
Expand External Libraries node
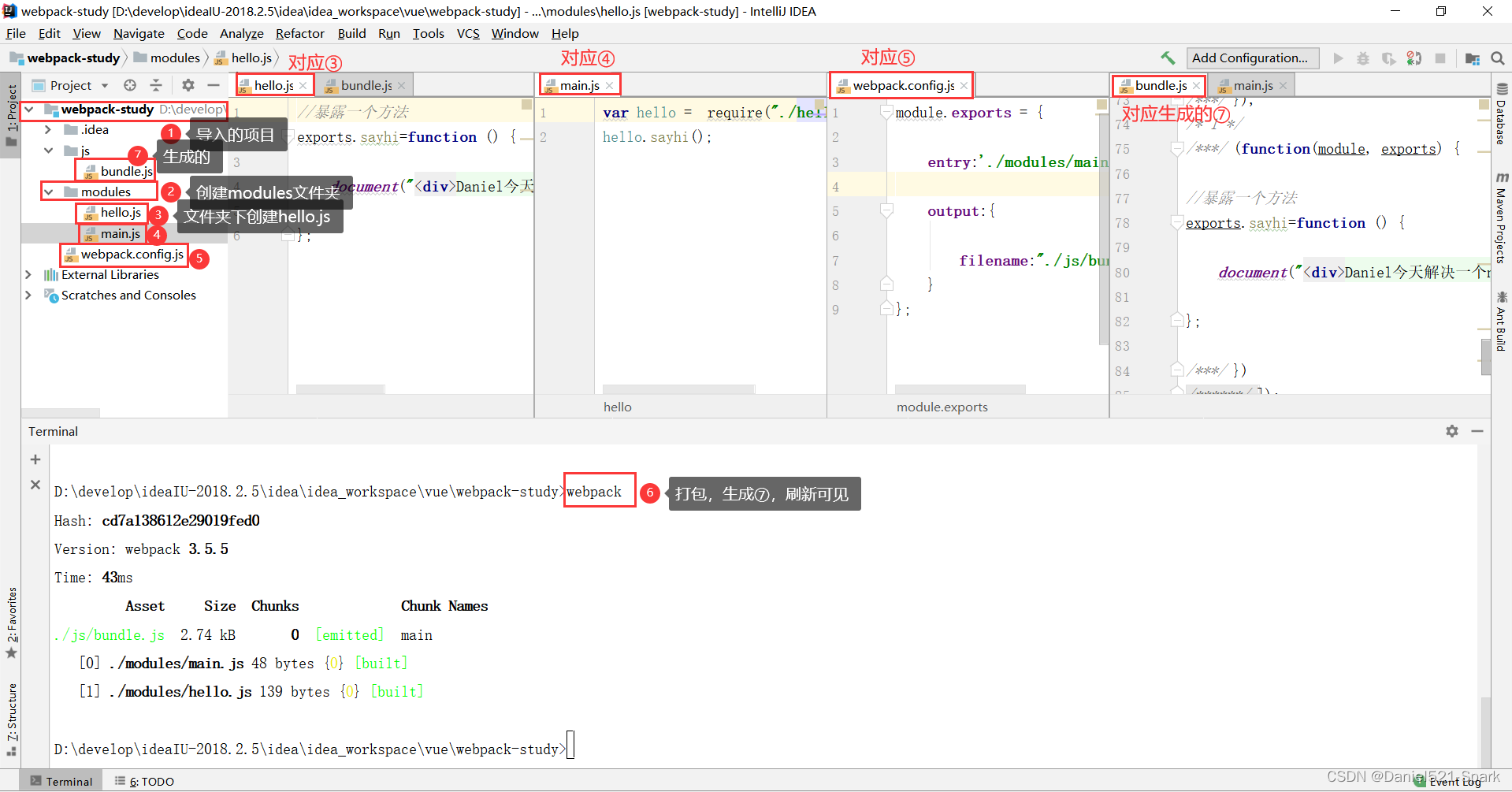pos(28,274)
